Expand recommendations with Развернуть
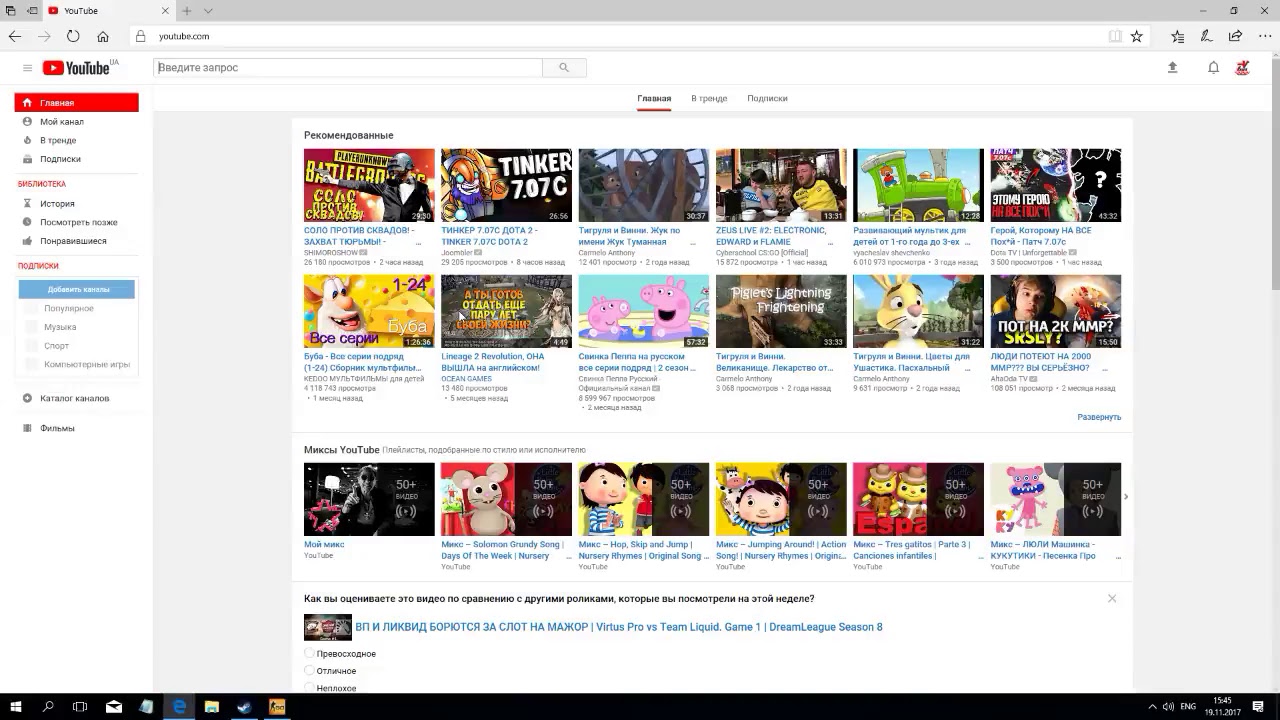The height and width of the screenshot is (720, 1280). tap(1099, 417)
